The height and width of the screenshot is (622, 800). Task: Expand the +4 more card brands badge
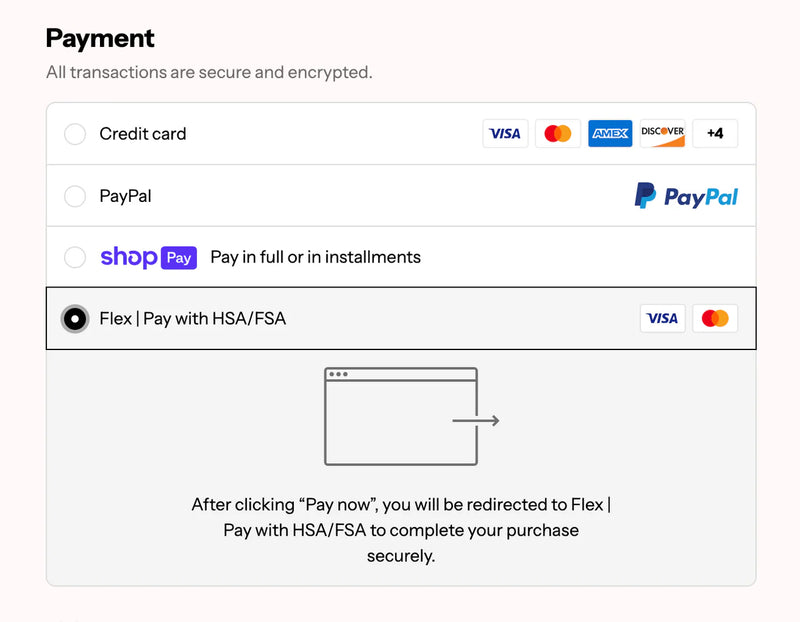point(715,133)
